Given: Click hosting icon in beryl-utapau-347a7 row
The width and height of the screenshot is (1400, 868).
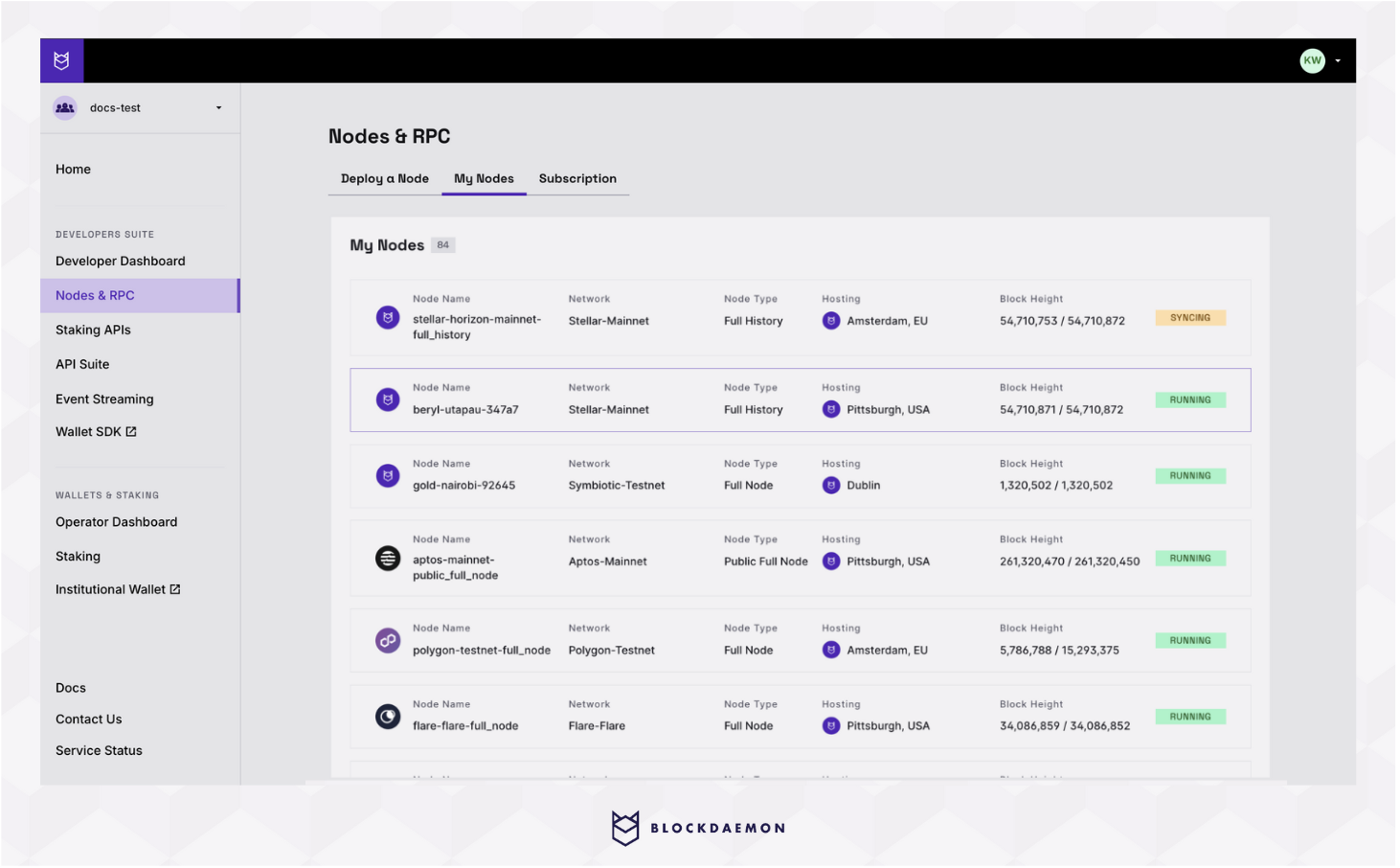Looking at the screenshot, I should pos(831,410).
